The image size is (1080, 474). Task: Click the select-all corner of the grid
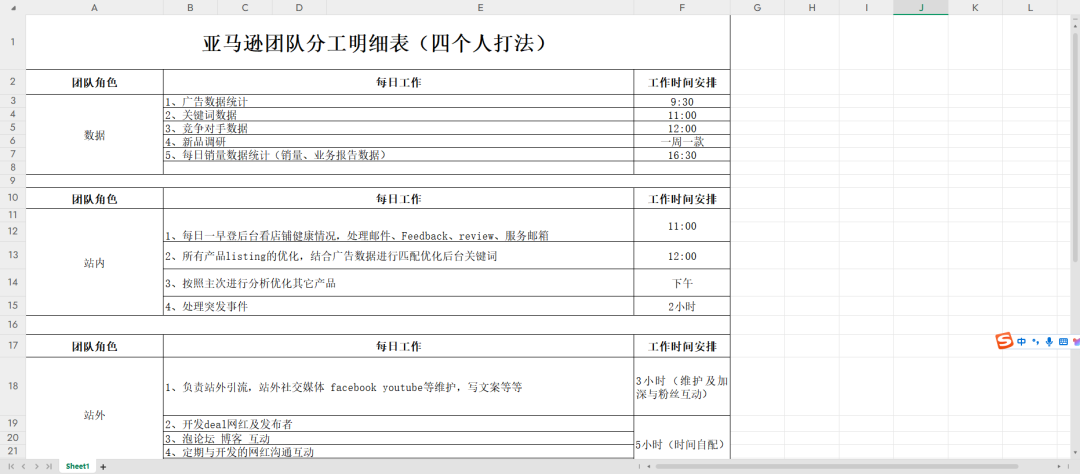(x=12, y=7)
